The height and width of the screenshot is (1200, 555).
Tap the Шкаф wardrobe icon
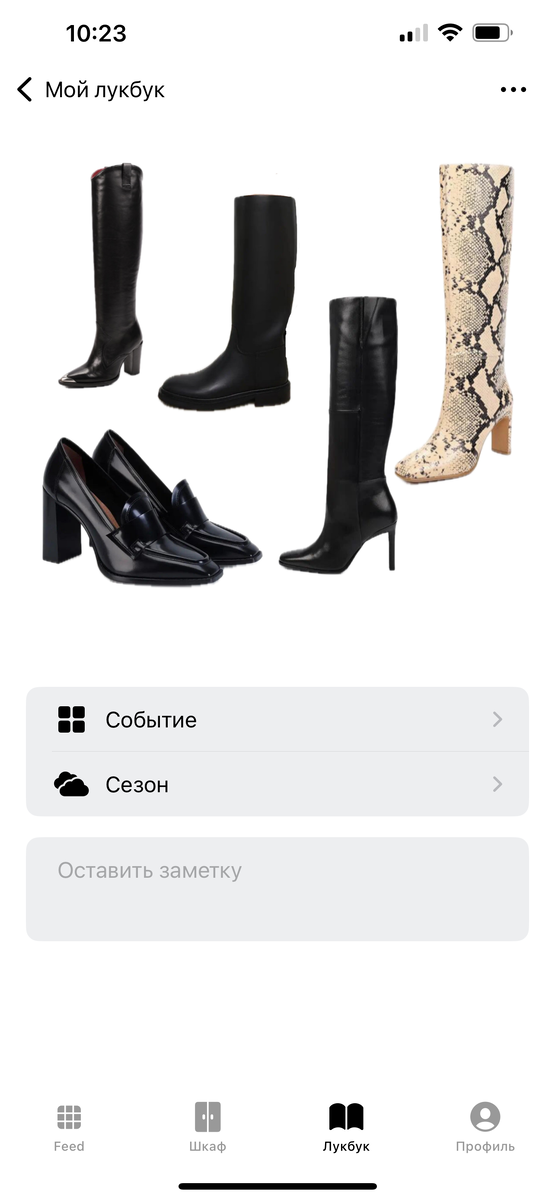pos(207,1117)
